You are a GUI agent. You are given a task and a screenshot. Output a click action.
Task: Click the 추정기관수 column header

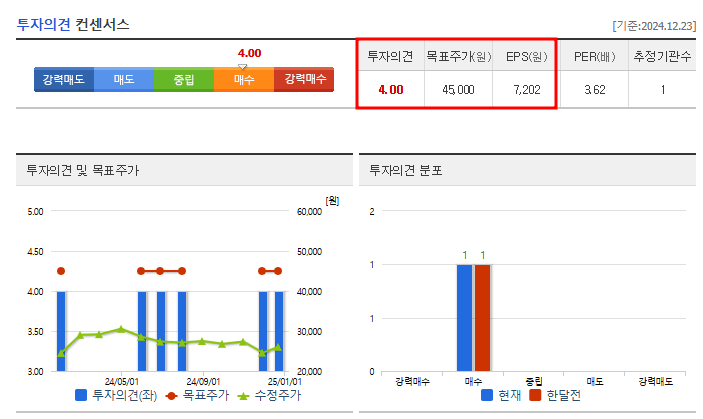point(662,56)
